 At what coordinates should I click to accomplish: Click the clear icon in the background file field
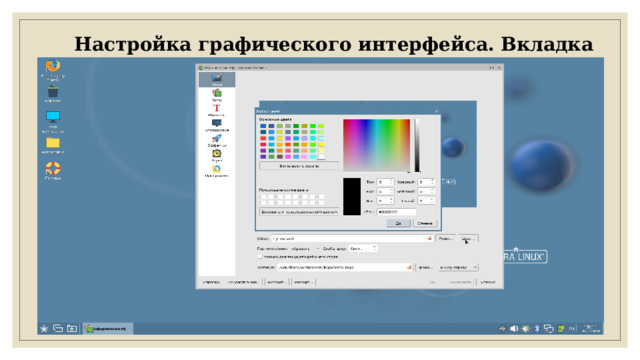click(429, 238)
